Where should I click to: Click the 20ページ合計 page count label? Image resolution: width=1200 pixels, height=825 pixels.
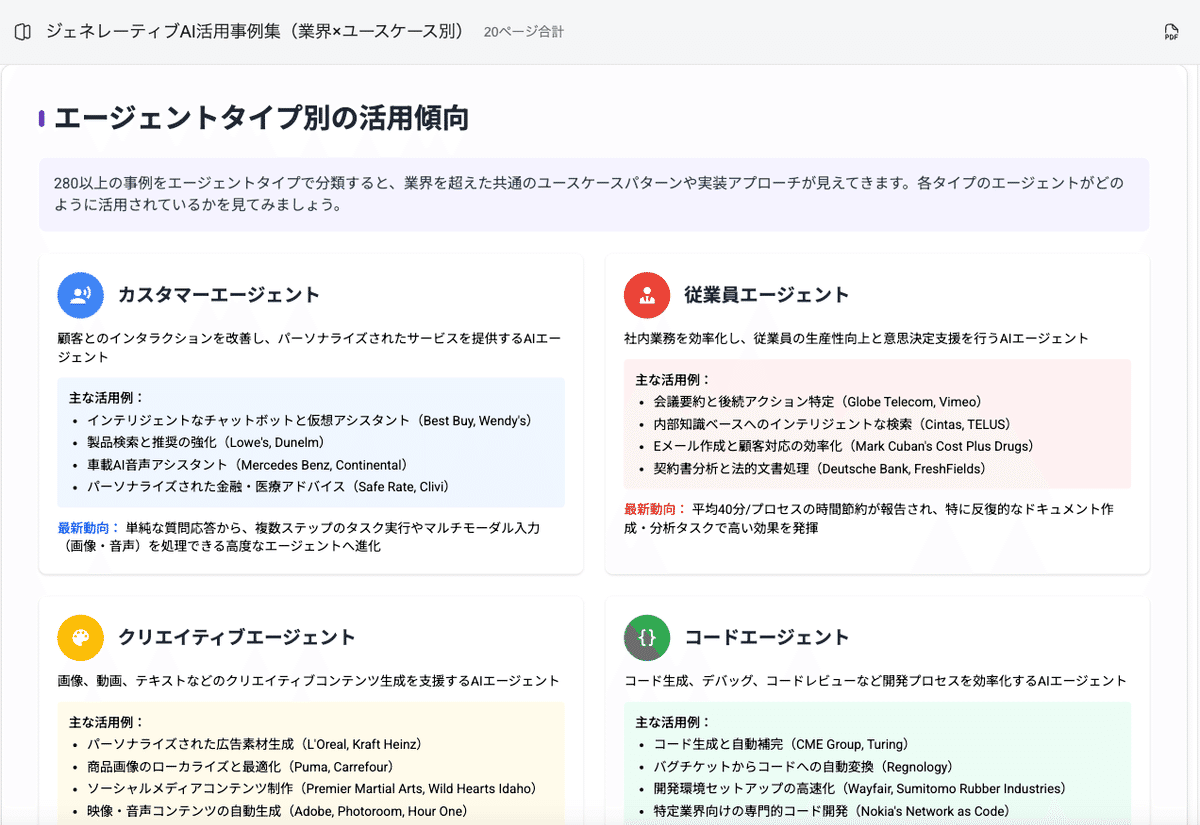523,32
